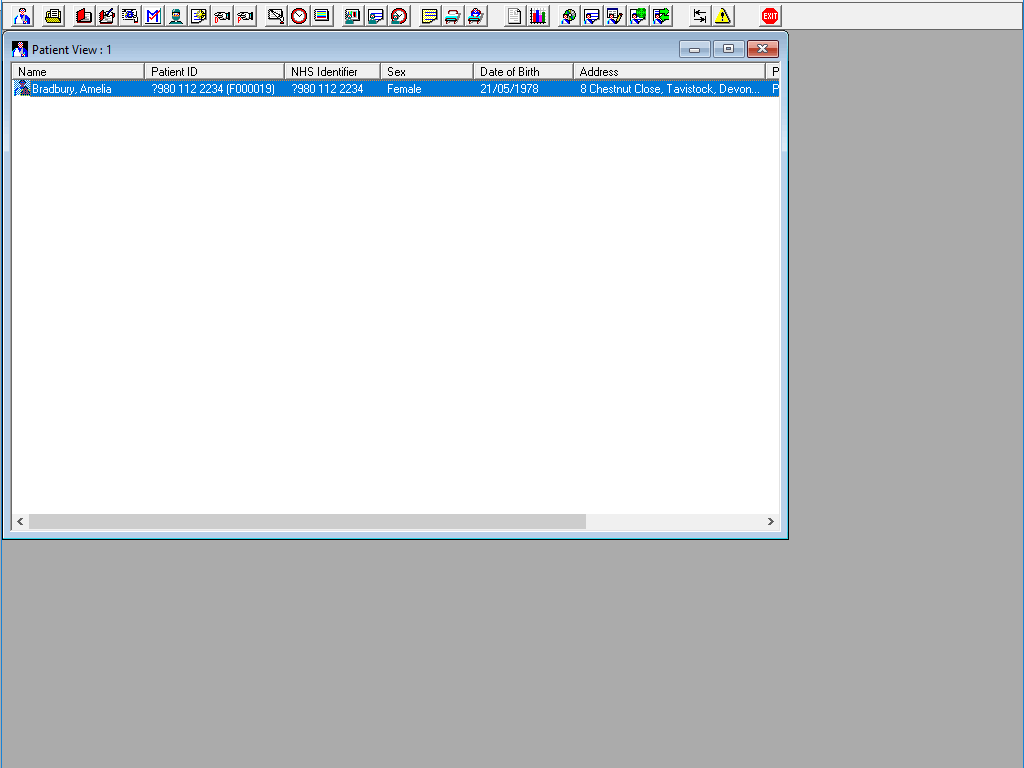The width and height of the screenshot is (1024, 768).
Task: Click the person with form and pencil icon
Action: (615, 16)
